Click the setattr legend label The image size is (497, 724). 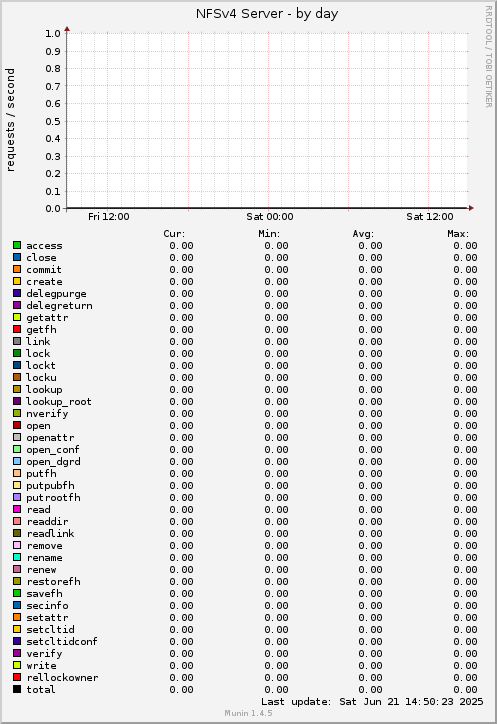click(48, 618)
